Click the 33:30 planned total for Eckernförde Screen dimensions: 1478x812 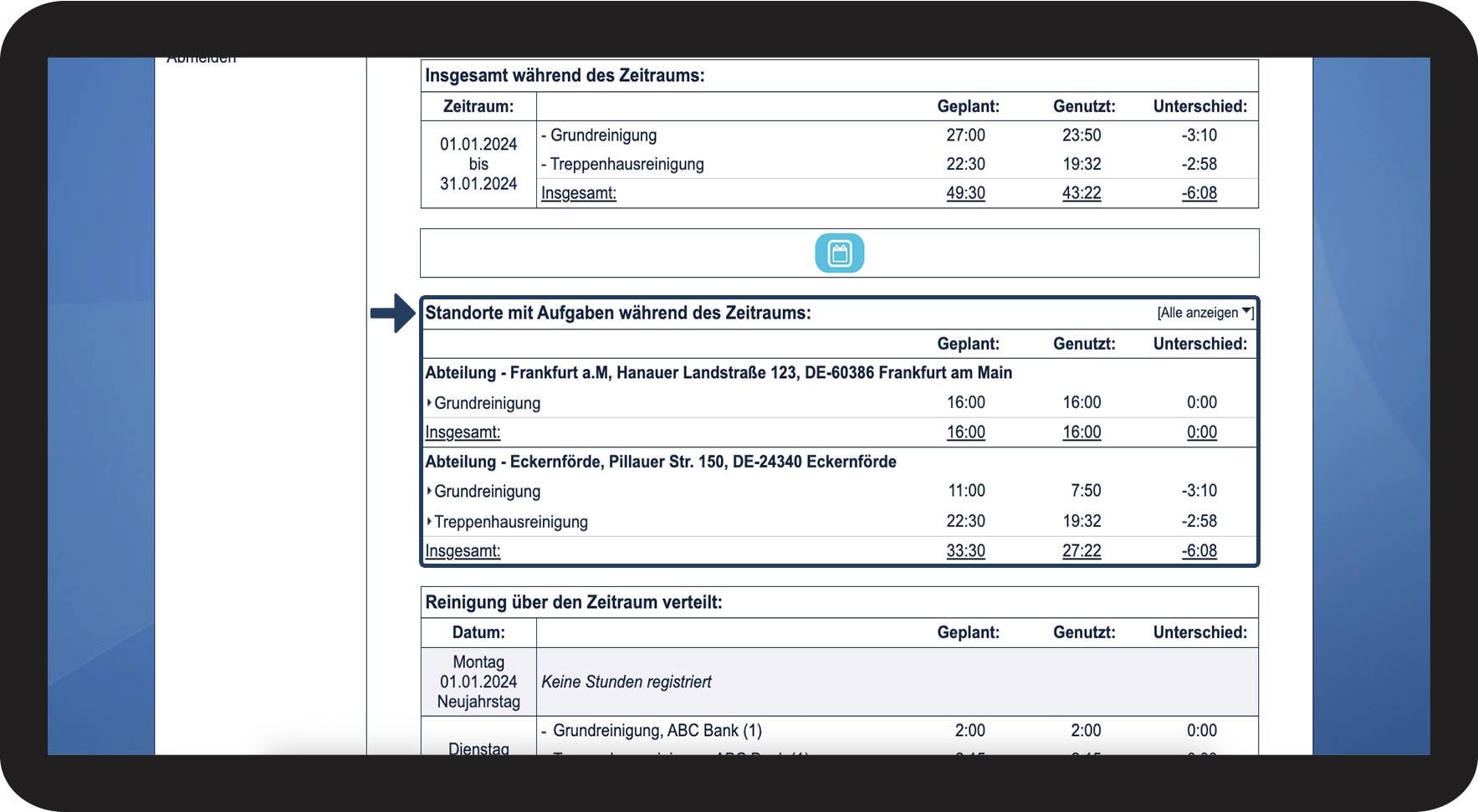coord(965,551)
